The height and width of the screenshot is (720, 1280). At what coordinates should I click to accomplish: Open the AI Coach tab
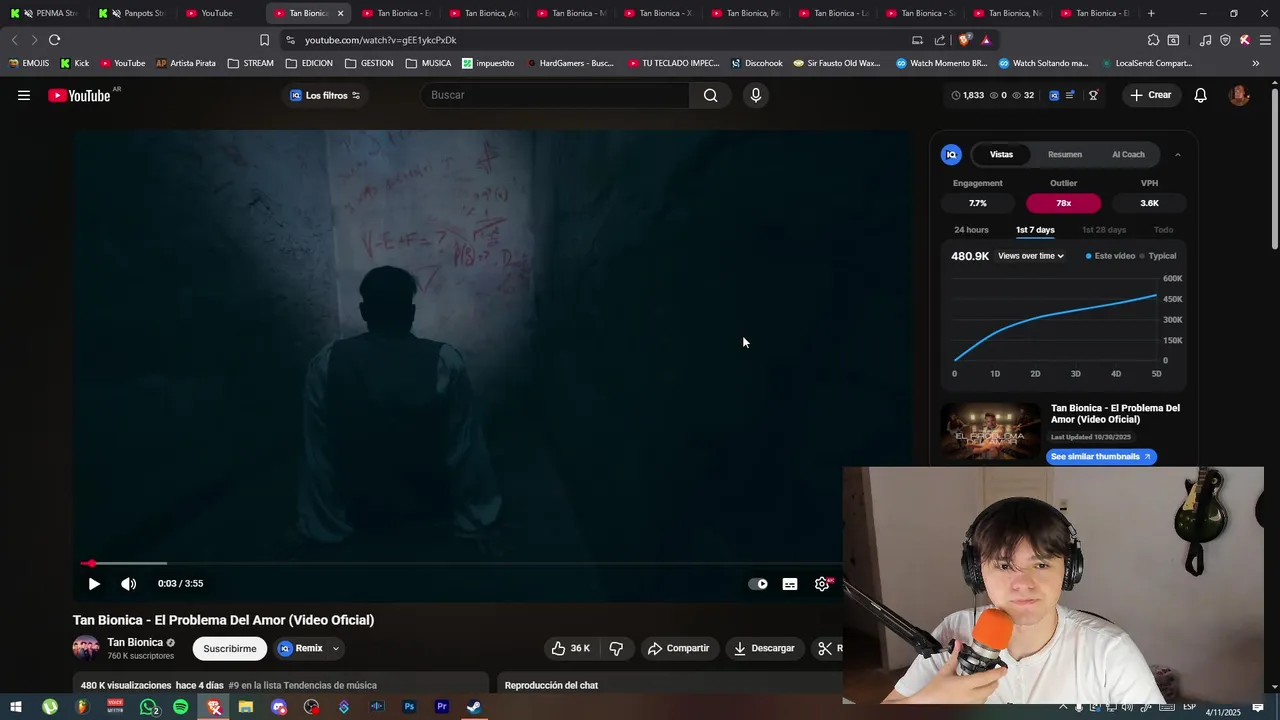(1128, 154)
